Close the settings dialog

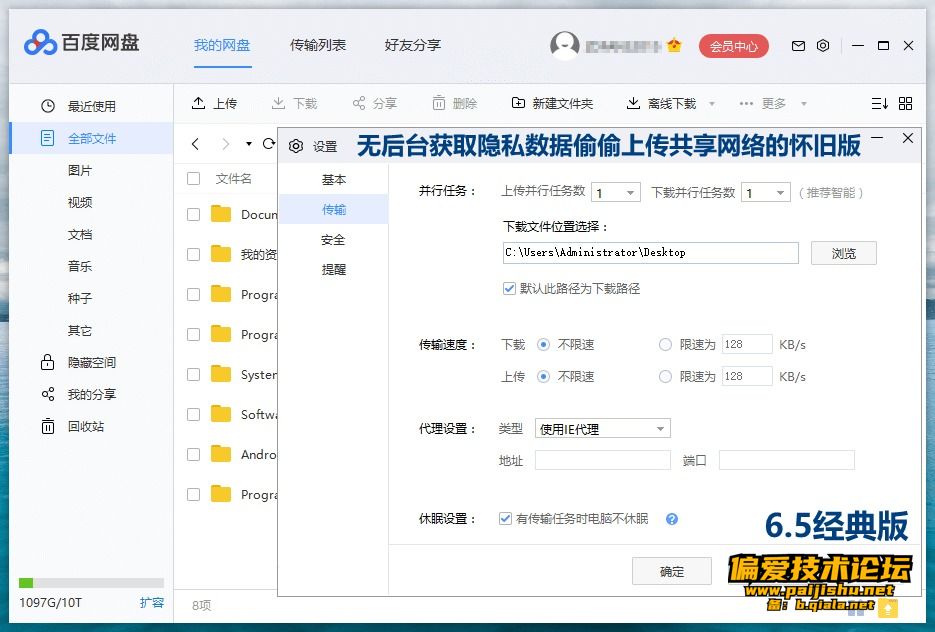pyautogui.click(x=908, y=138)
